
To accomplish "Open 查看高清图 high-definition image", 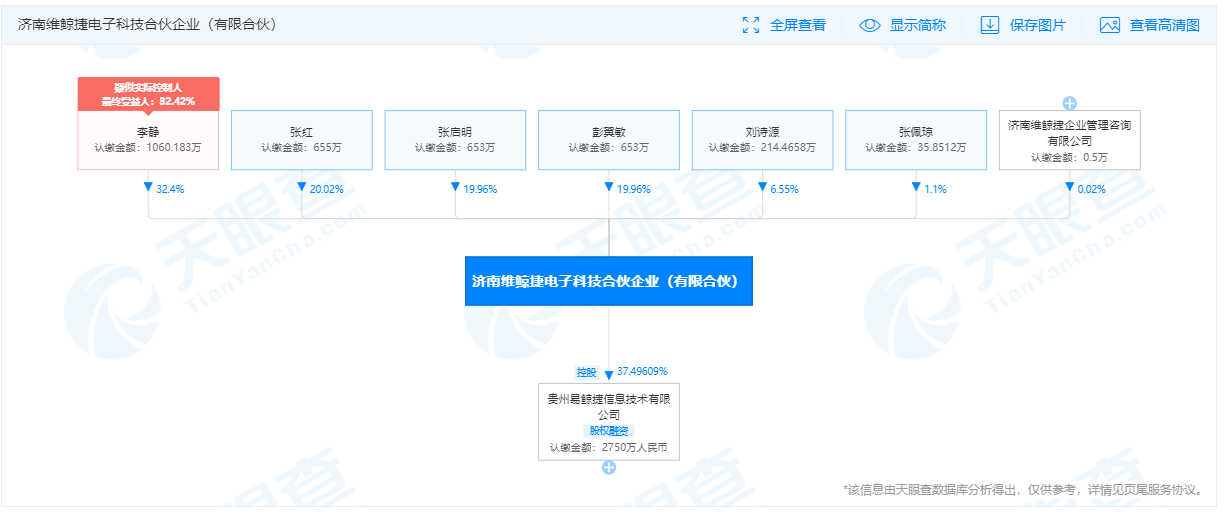I will coord(1165,25).
